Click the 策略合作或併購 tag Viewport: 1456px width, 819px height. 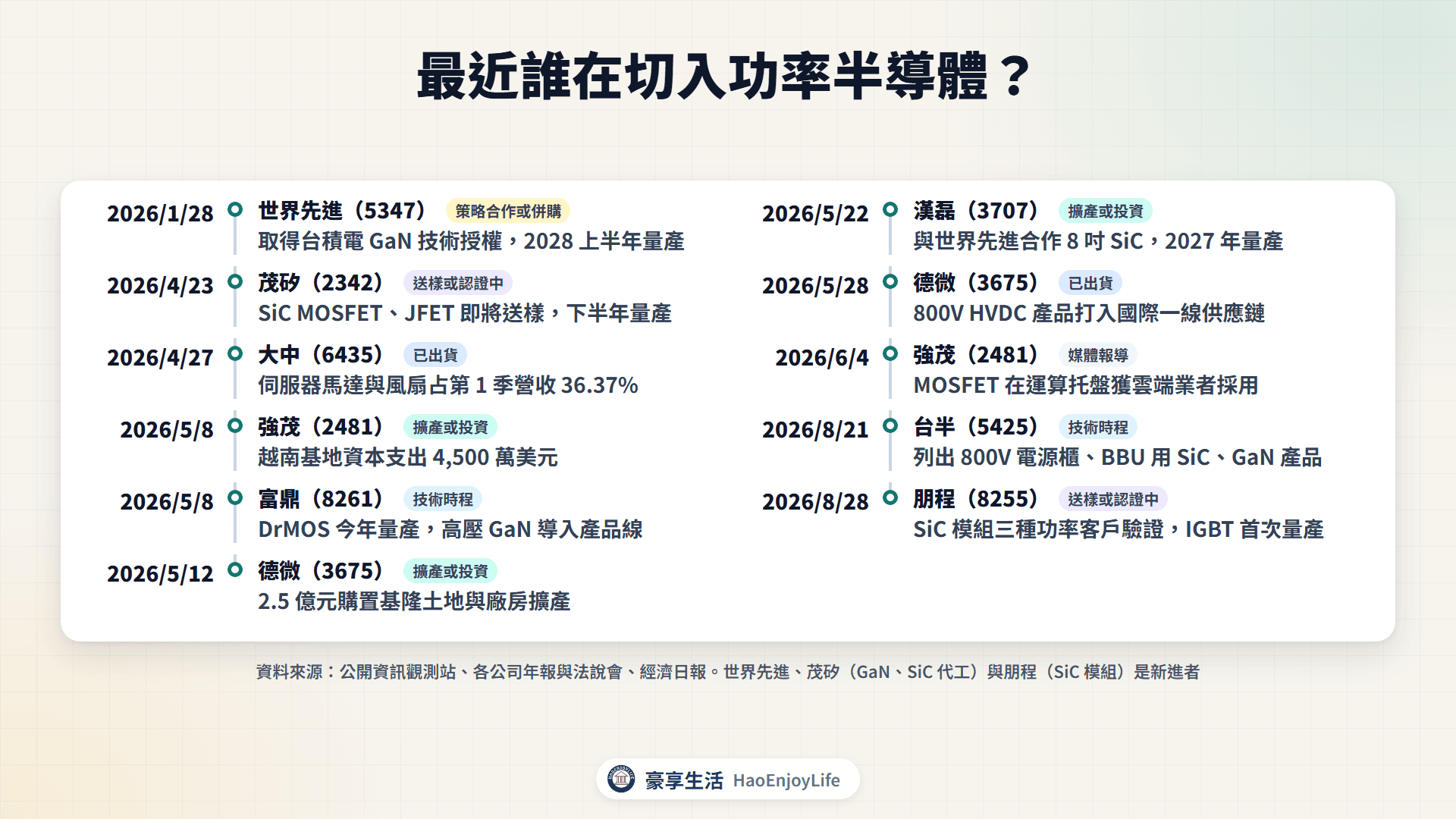pyautogui.click(x=508, y=211)
